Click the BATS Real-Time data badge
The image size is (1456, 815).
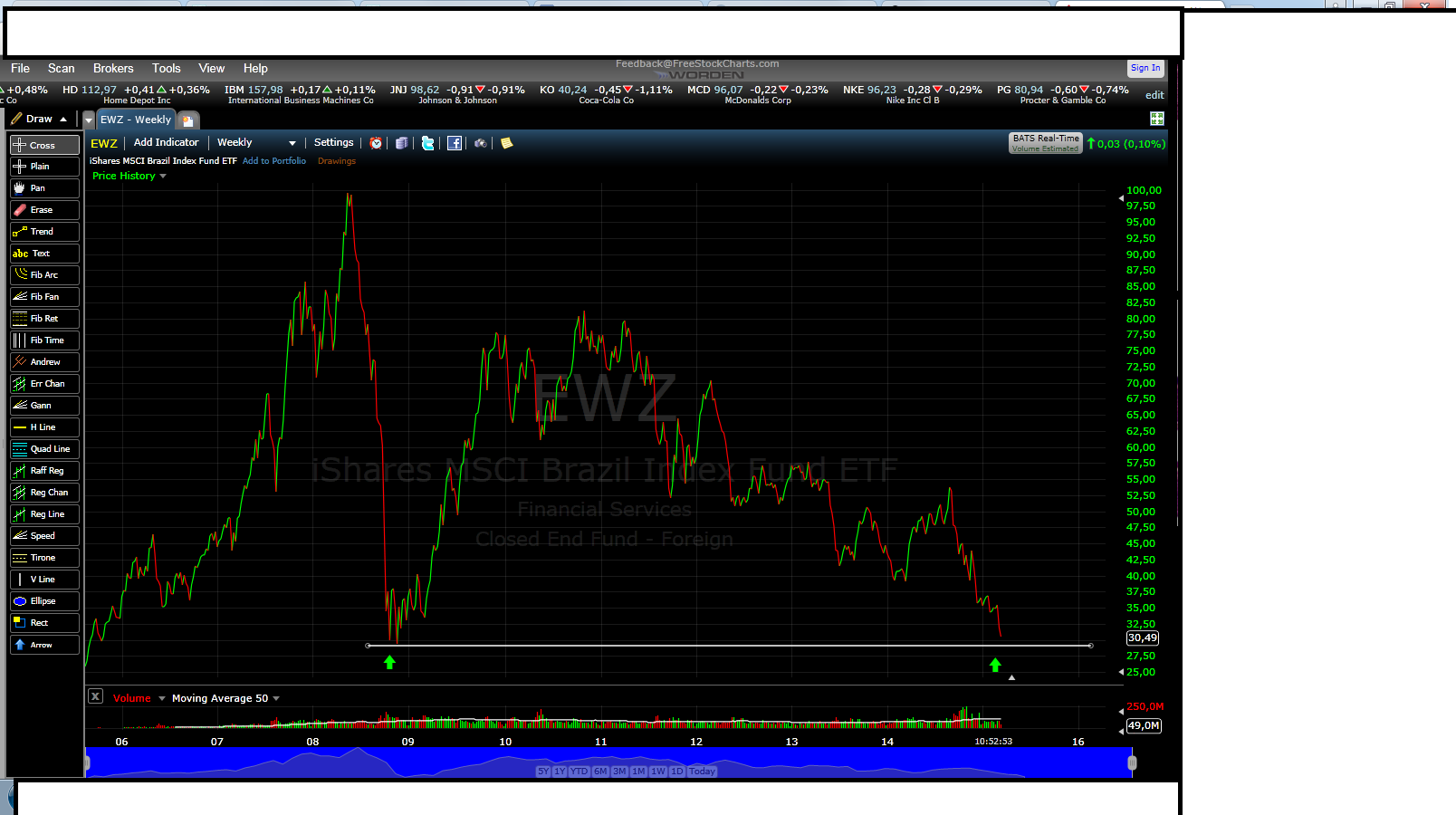[x=1046, y=143]
